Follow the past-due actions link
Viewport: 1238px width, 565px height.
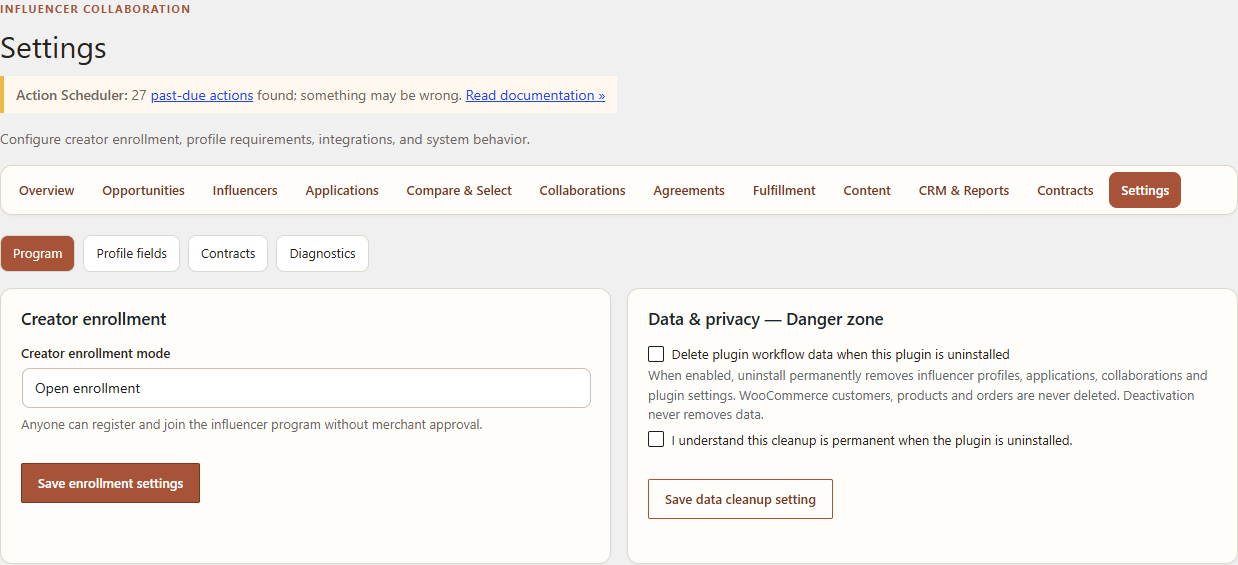pyautogui.click(x=202, y=95)
